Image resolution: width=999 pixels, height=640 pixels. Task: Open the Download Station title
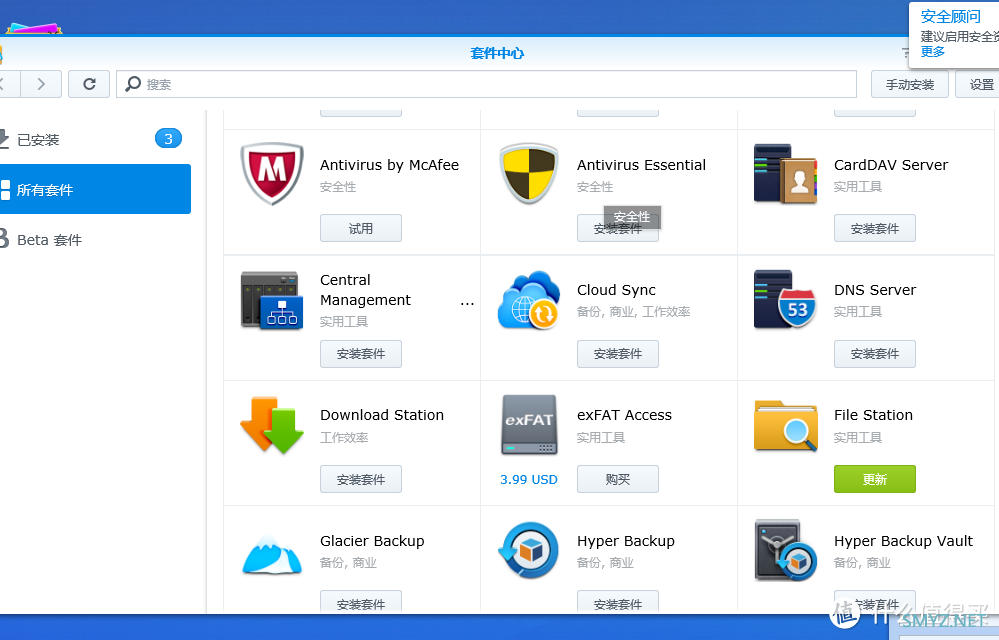tap(382, 415)
